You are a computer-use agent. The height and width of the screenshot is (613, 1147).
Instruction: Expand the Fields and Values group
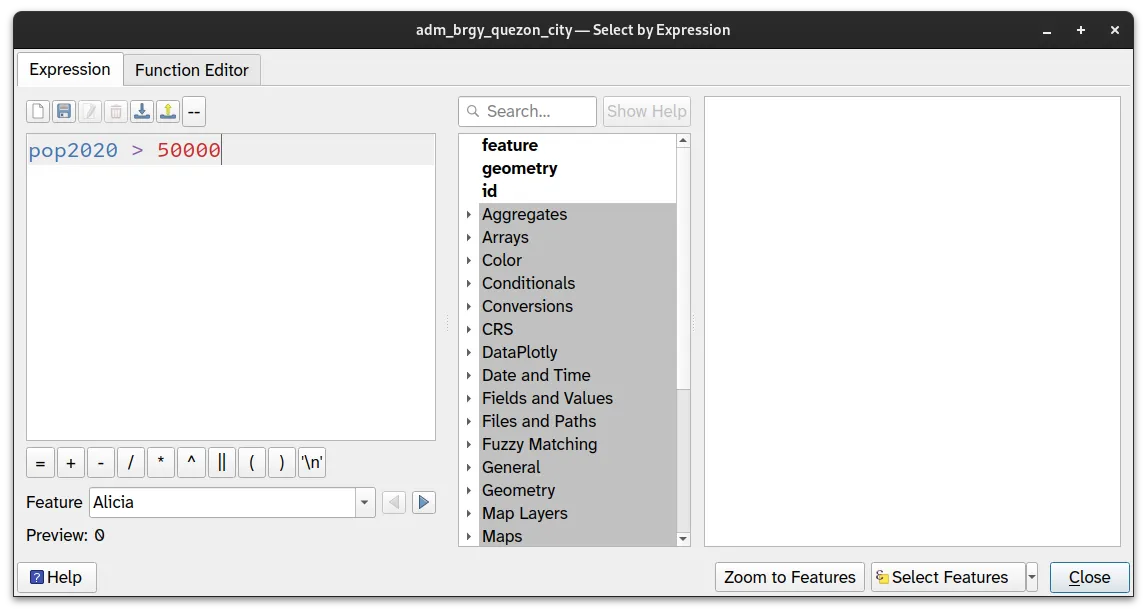(x=468, y=399)
